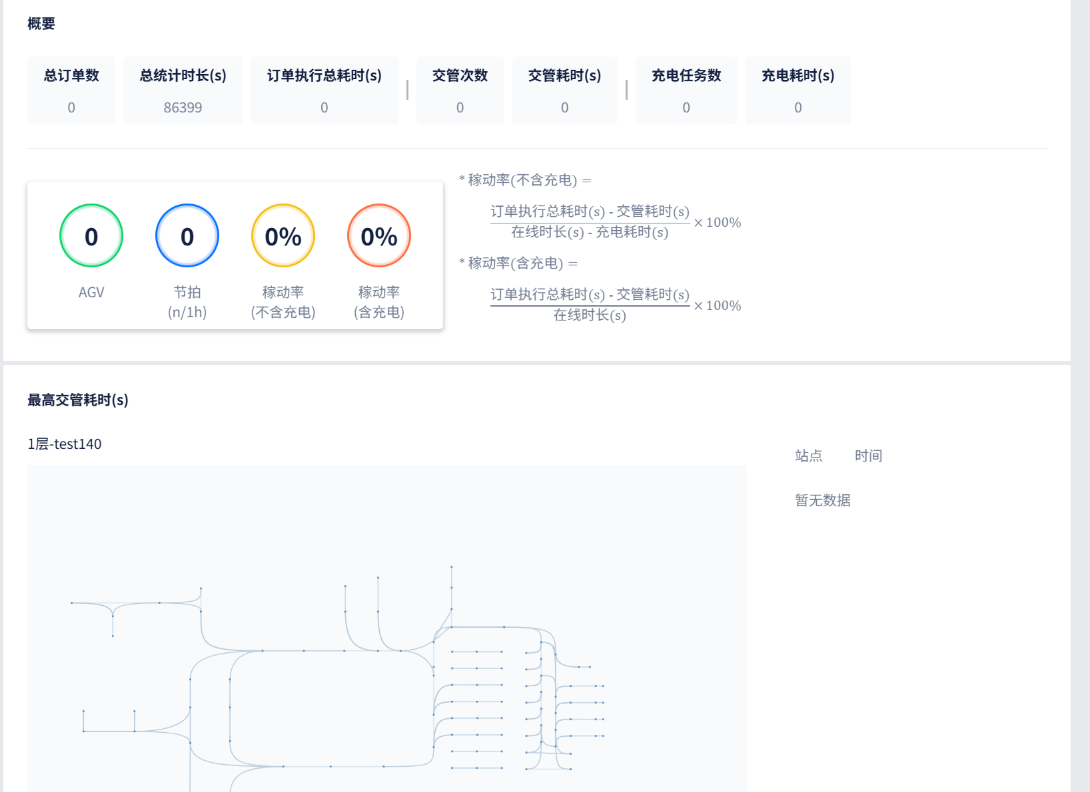Click the 总统计时长(s) value 86399
This screenshot has height=792, width=1090.
(x=183, y=108)
